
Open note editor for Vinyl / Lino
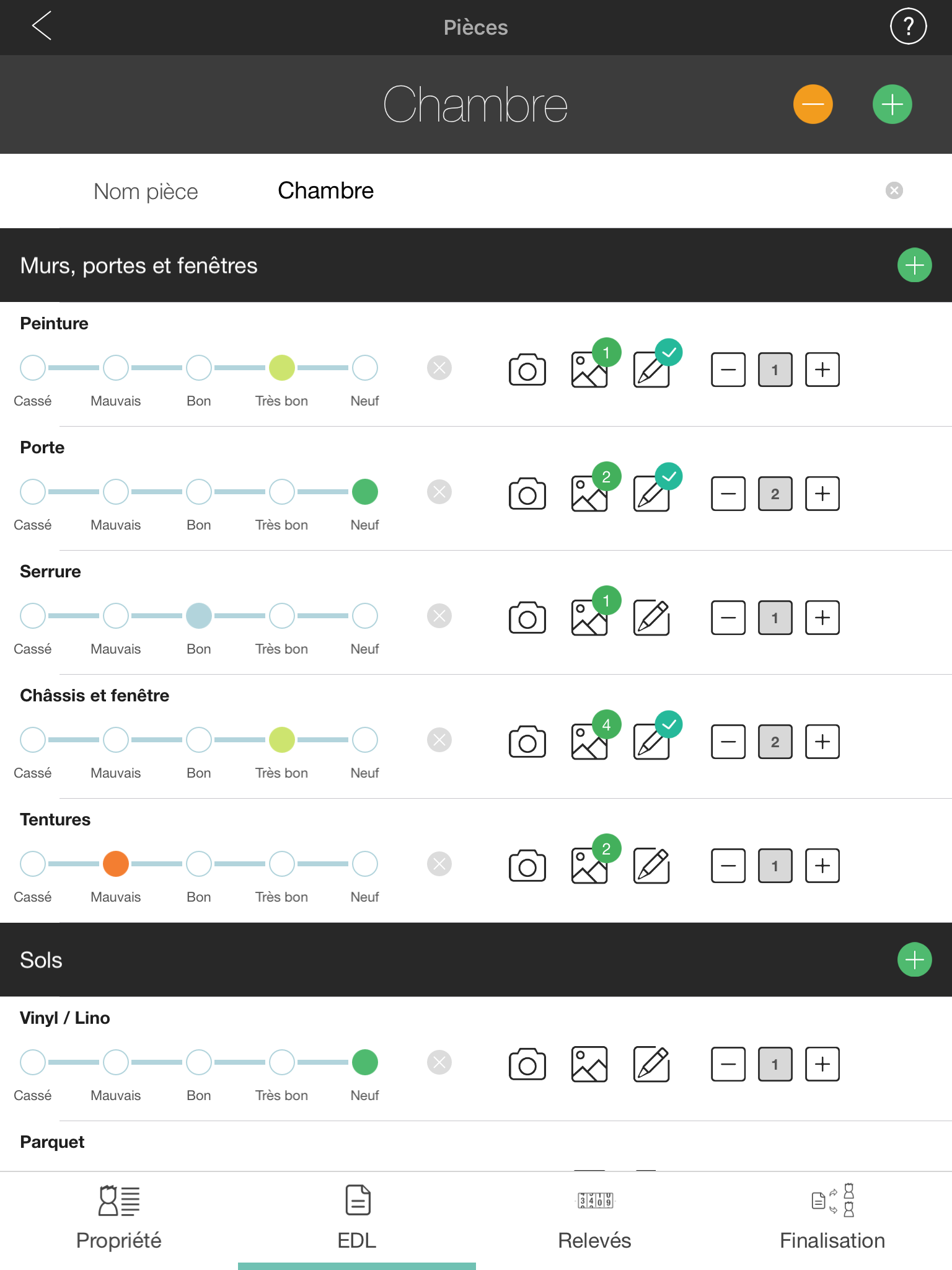tap(651, 1064)
